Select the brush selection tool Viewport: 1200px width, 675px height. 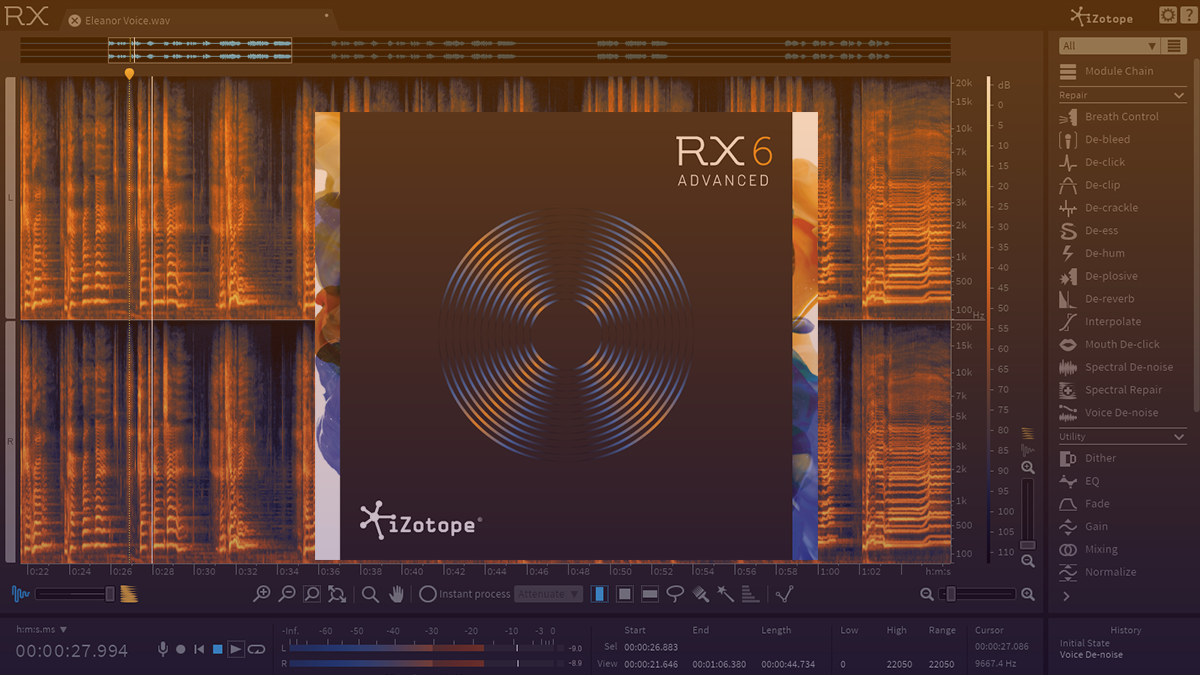point(700,594)
